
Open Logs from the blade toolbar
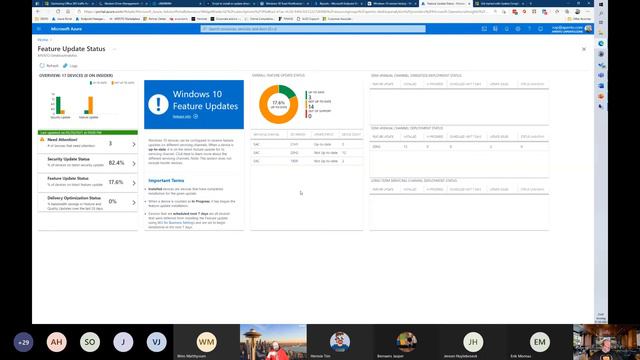(x=70, y=66)
